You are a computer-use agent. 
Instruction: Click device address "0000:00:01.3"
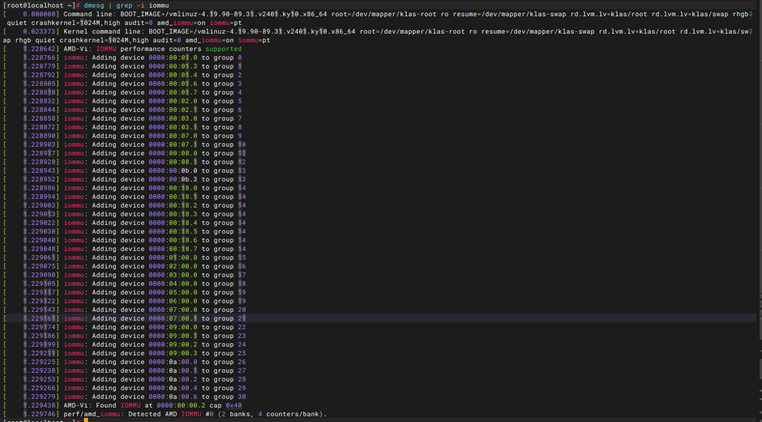173,67
